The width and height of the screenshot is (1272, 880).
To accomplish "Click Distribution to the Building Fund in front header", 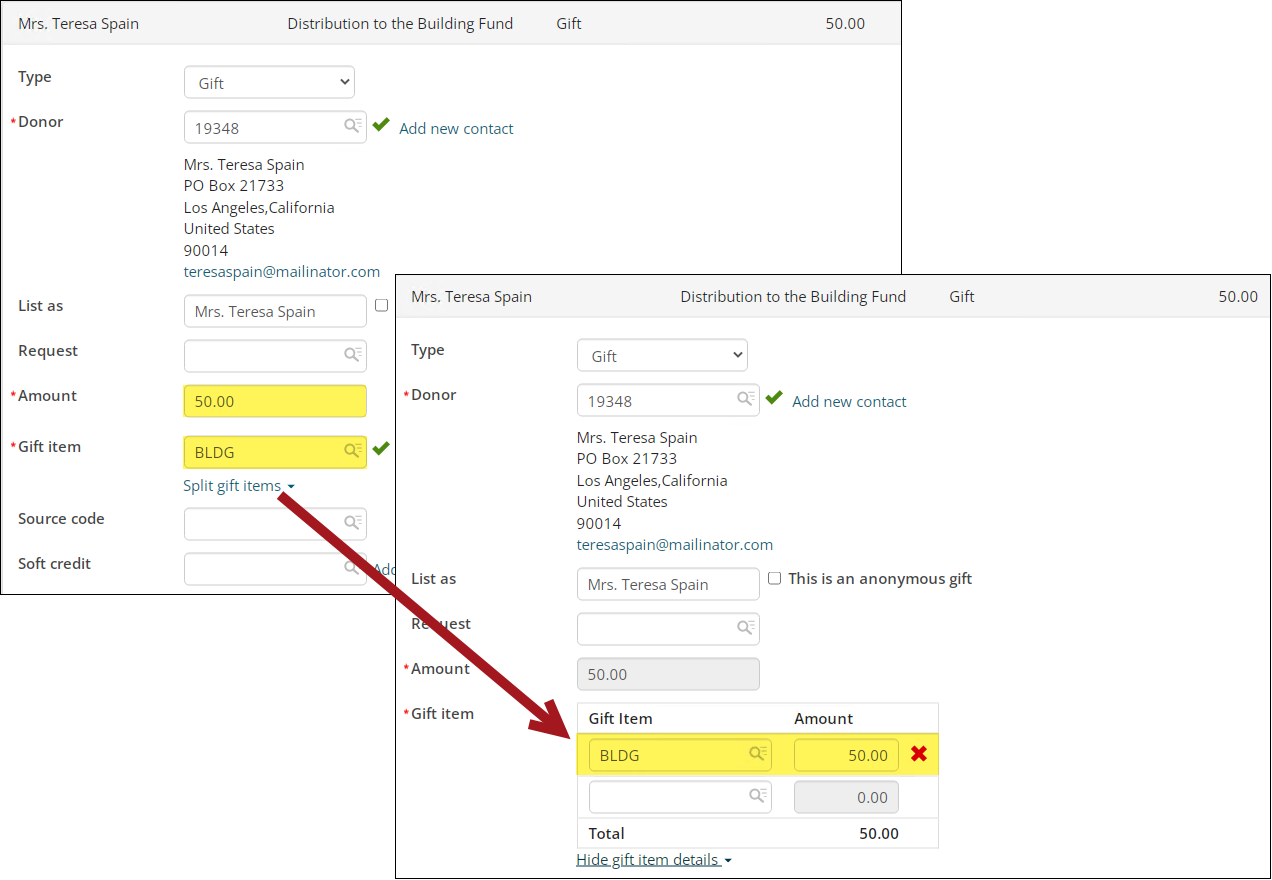I will [x=793, y=296].
